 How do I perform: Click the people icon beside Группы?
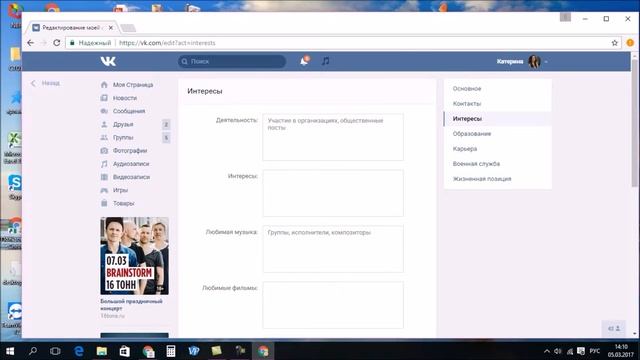coord(104,138)
